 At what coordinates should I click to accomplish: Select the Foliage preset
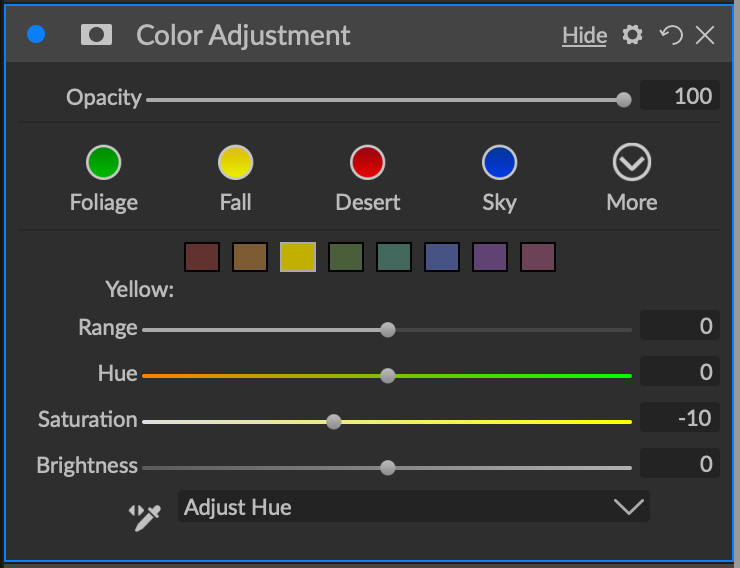(x=104, y=162)
